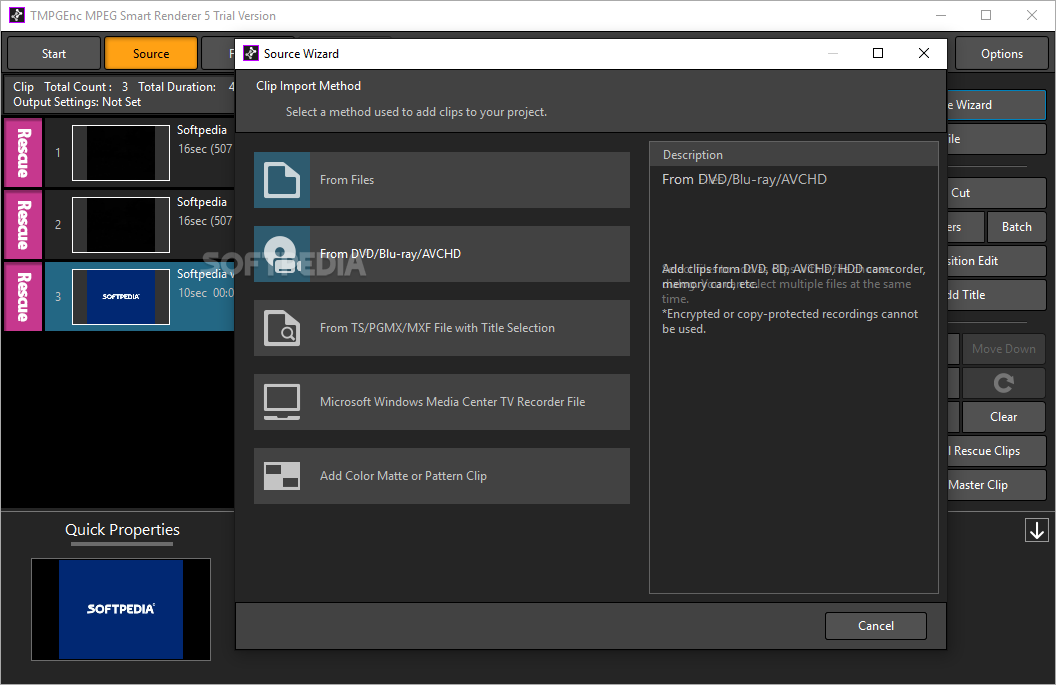The image size is (1056, 685).
Task: Click the Master Clip button
Action: point(996,484)
